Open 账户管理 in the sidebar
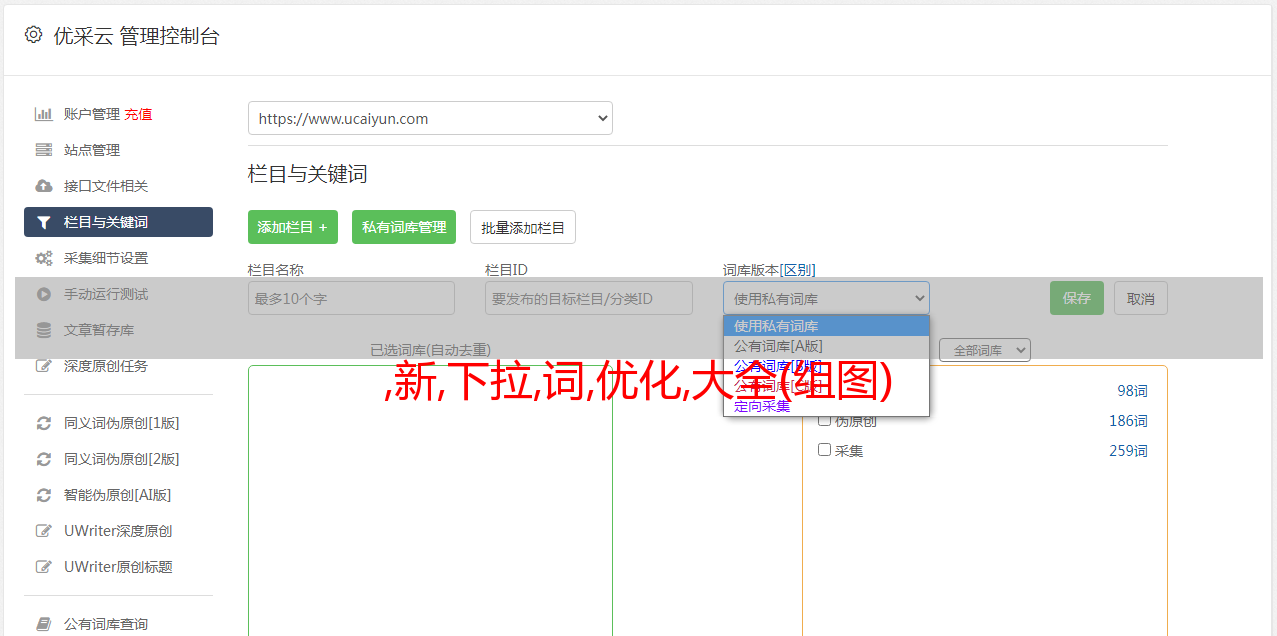 [x=92, y=114]
